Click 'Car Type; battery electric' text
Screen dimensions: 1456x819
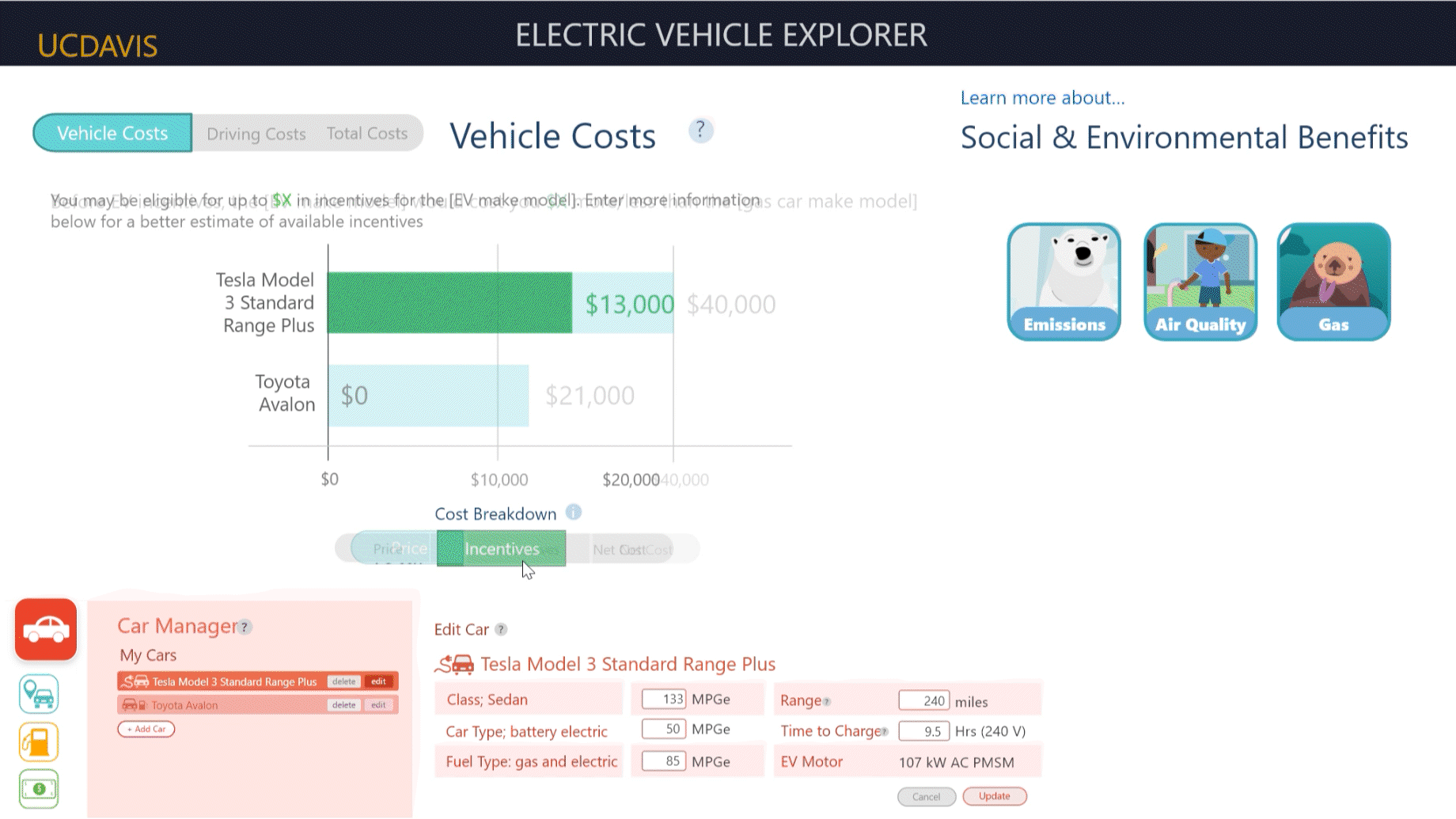pos(526,731)
